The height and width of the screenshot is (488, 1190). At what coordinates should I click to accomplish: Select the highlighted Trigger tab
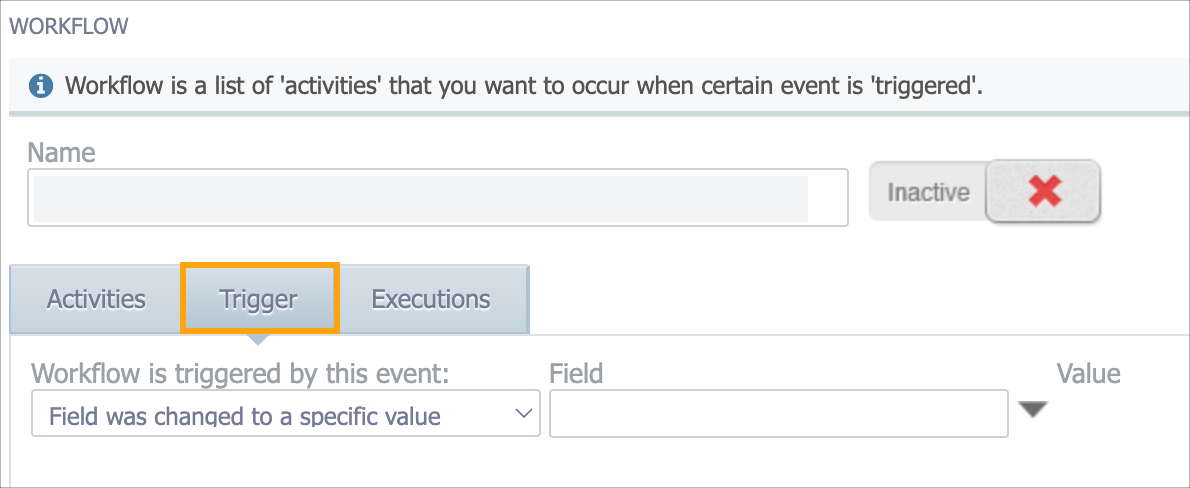click(x=259, y=298)
